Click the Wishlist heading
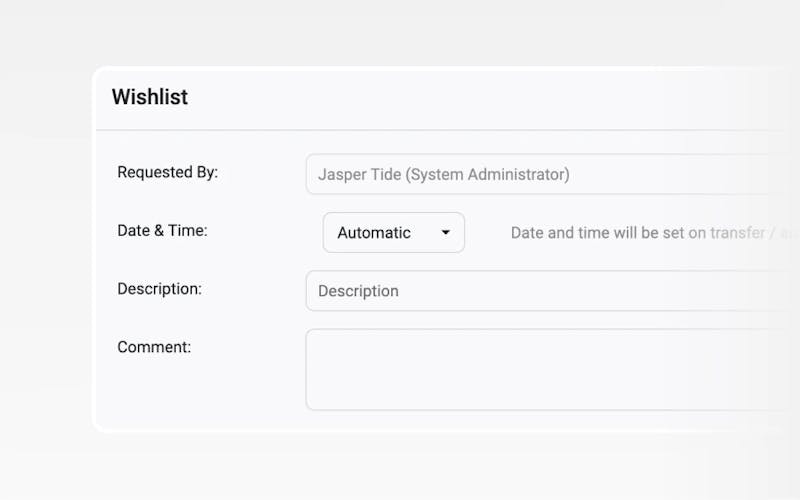 (150, 97)
